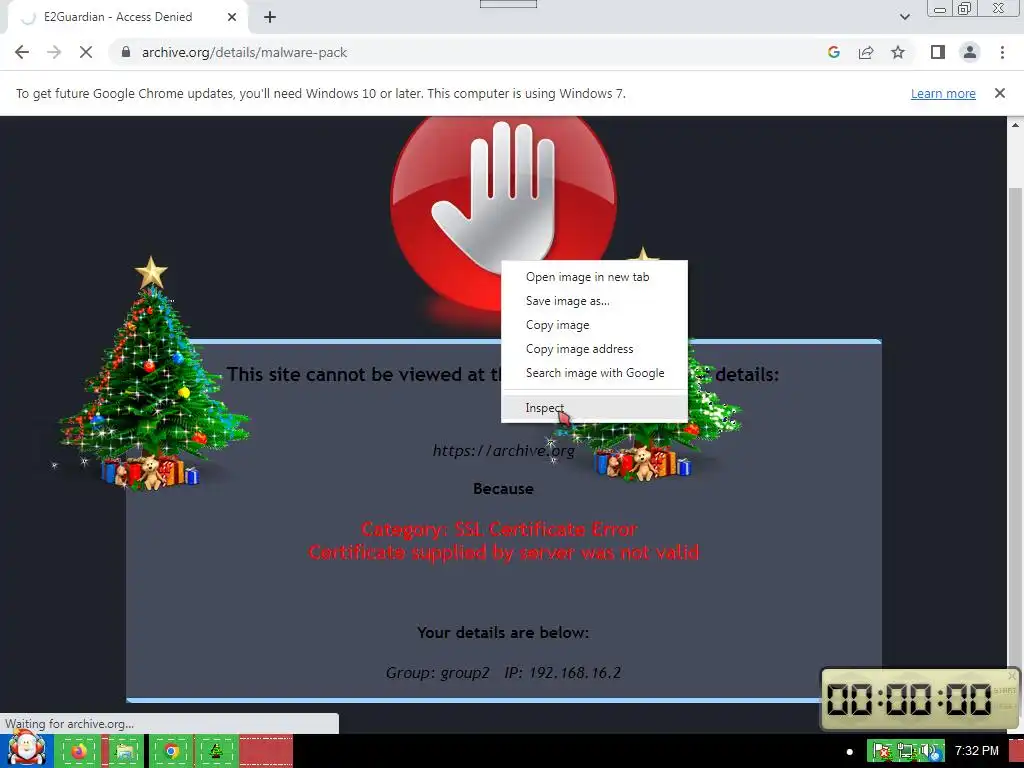Choose Open image in new tab
This screenshot has height=768, width=1024.
pyautogui.click(x=594, y=277)
